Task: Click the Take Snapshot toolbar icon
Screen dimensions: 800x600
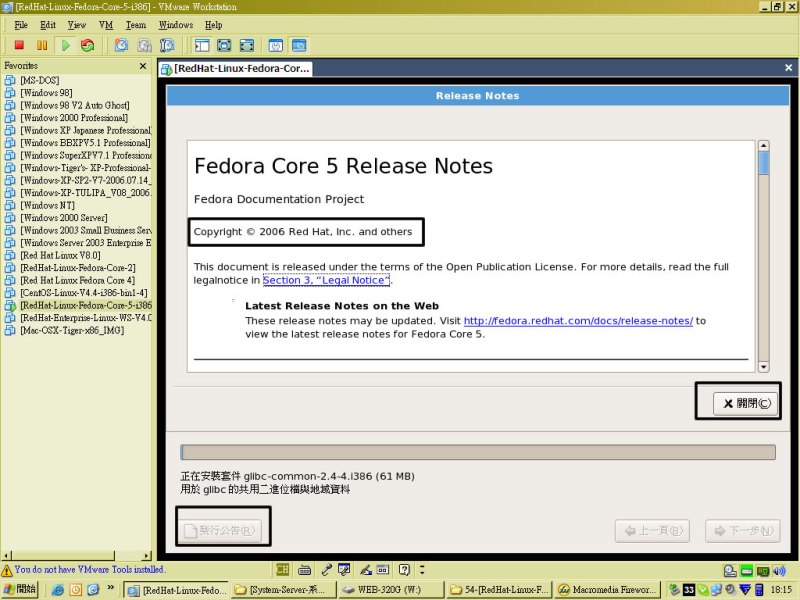Action: click(x=121, y=45)
